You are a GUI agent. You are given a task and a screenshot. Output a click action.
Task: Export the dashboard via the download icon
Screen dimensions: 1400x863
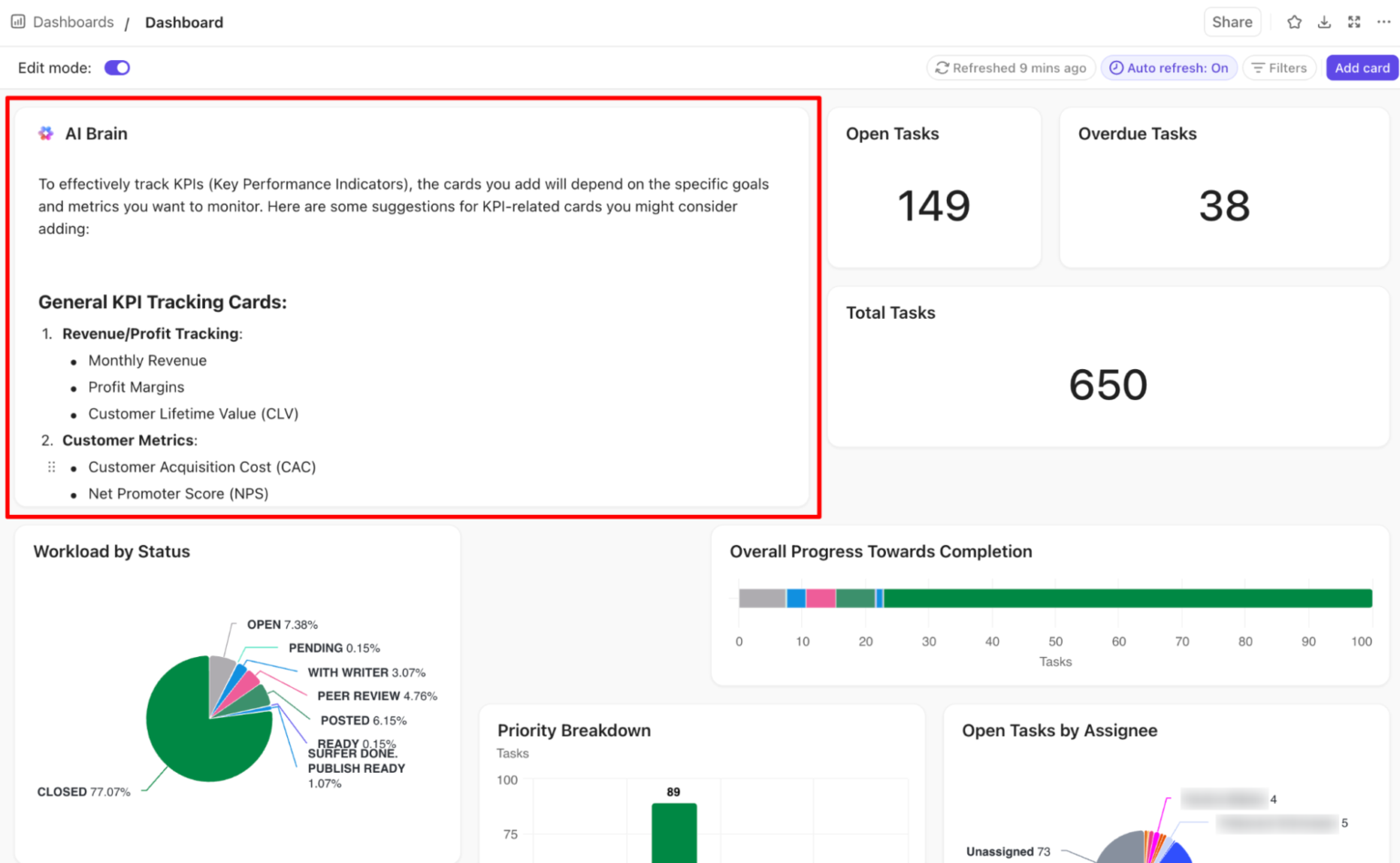(x=1323, y=22)
